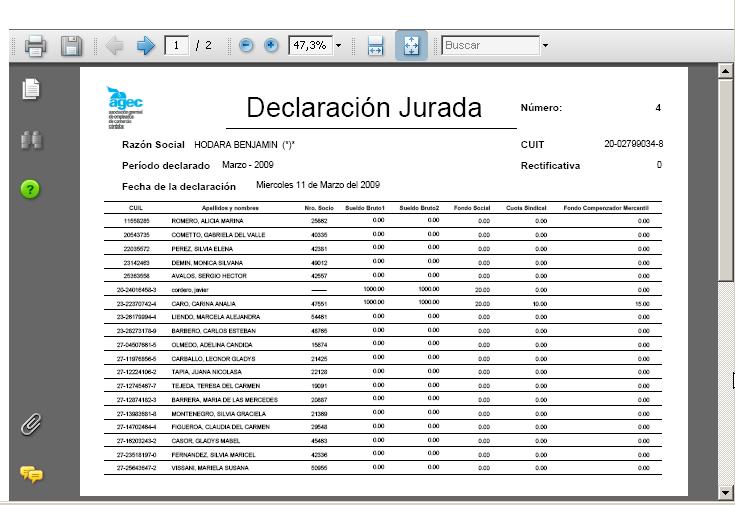Viewport: 735px width, 505px height.
Task: Go to previous page with left arrow
Action: (x=114, y=45)
